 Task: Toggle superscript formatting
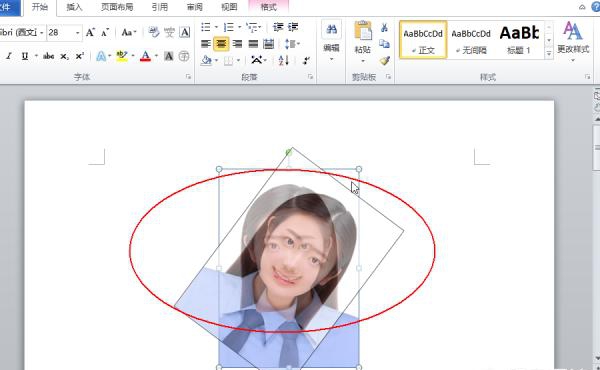pyautogui.click(x=80, y=56)
